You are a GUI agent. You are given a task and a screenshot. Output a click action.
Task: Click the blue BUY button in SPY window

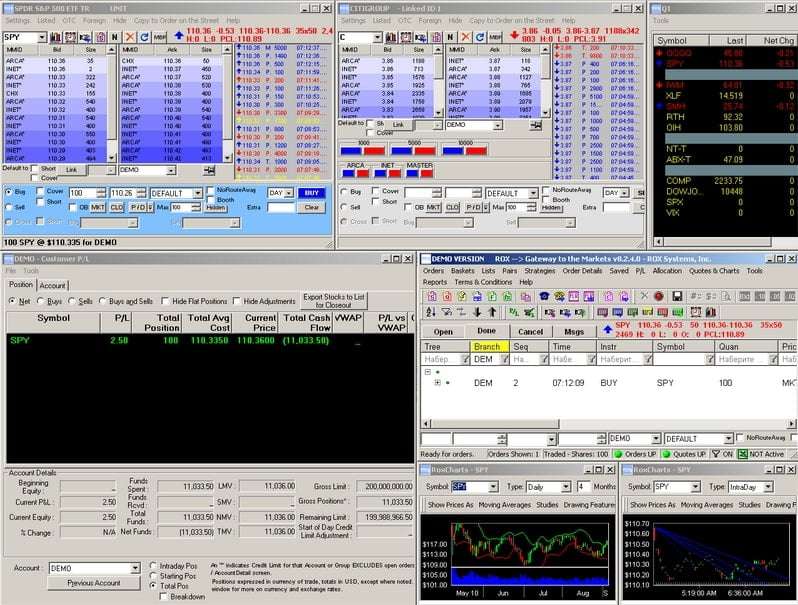pyautogui.click(x=311, y=193)
